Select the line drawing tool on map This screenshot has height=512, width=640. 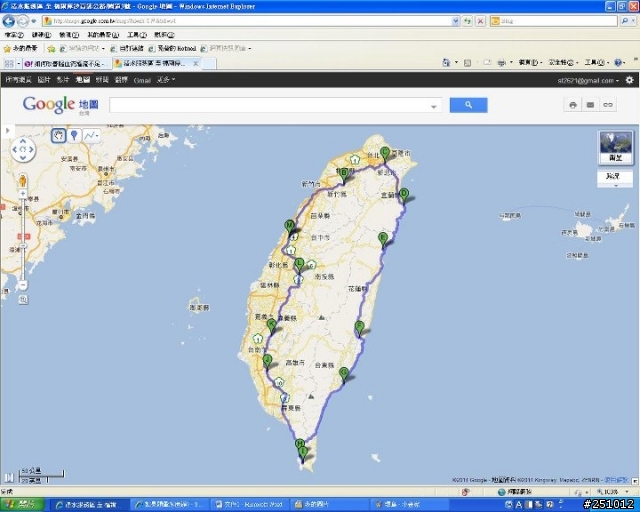91,135
